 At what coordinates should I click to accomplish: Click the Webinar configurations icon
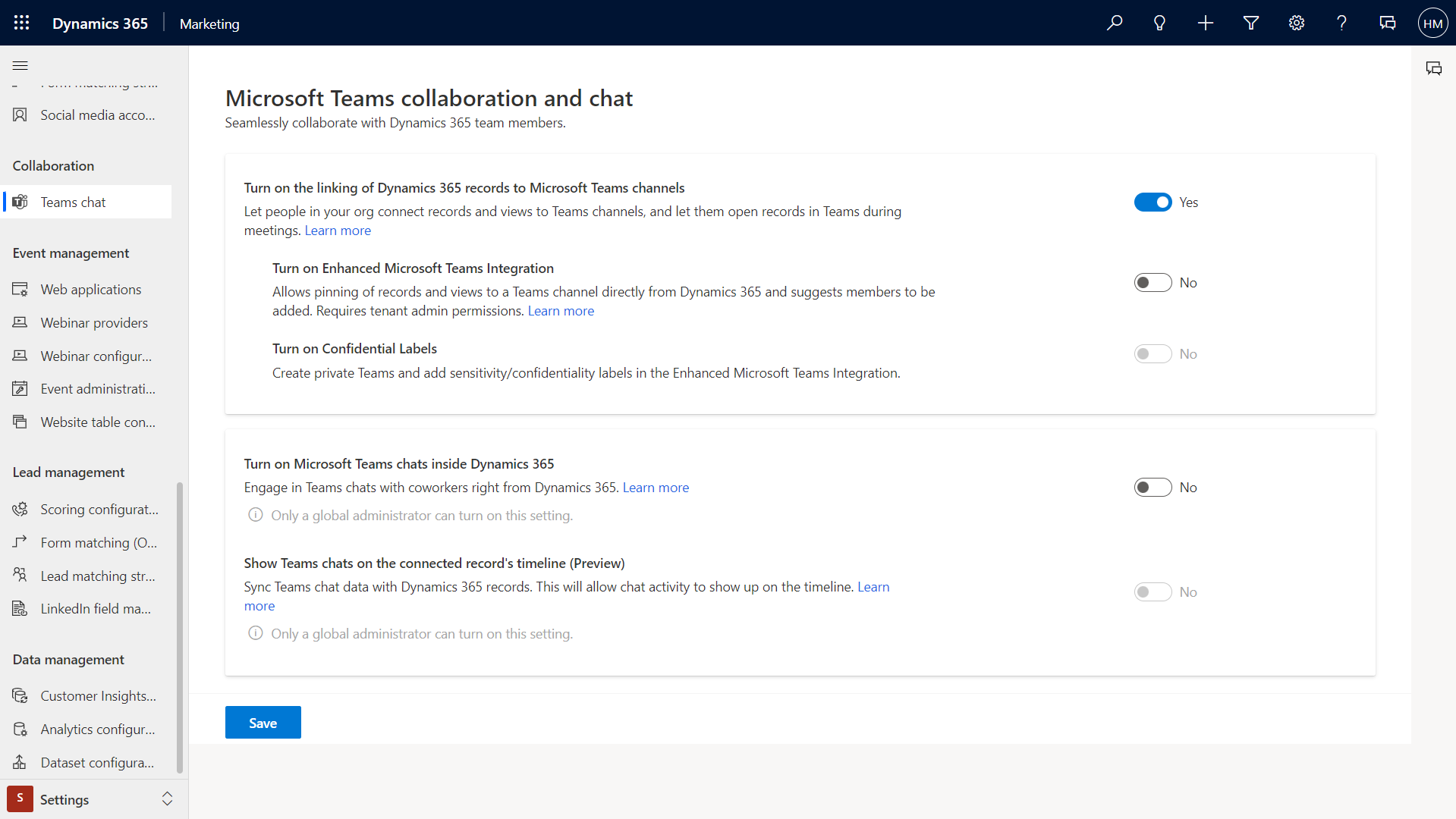click(x=20, y=356)
